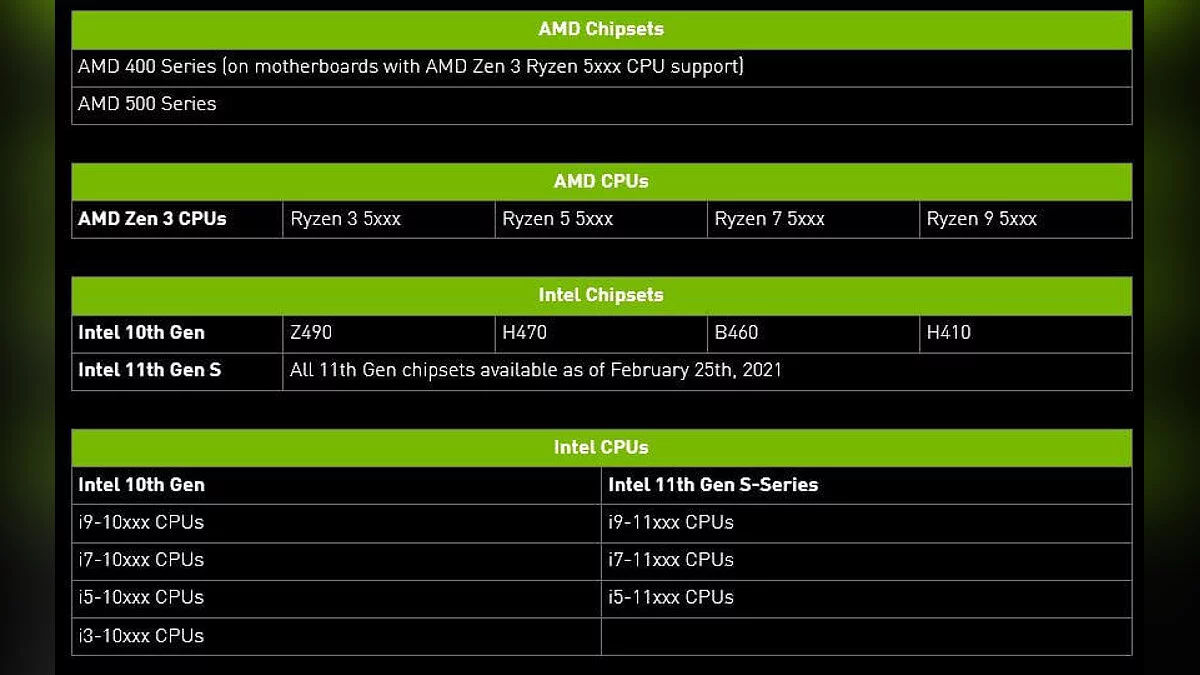Click the H470 chipset cell
Screen dimensions: 1200x675
point(524,333)
